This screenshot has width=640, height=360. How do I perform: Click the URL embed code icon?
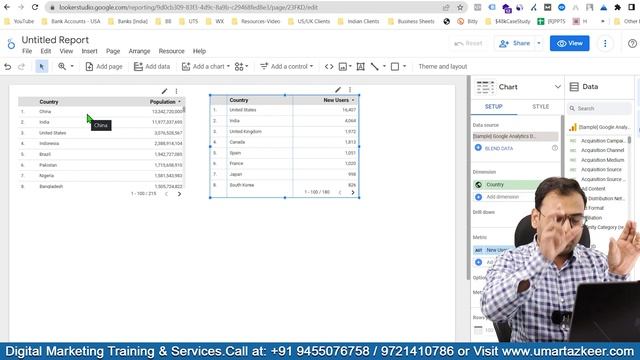pos(329,67)
